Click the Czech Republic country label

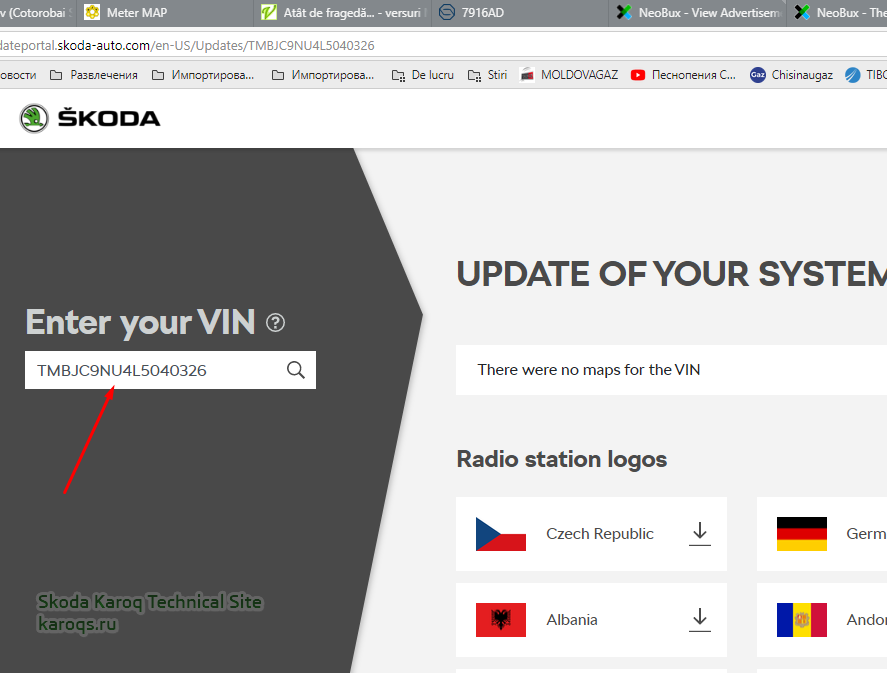coord(600,534)
